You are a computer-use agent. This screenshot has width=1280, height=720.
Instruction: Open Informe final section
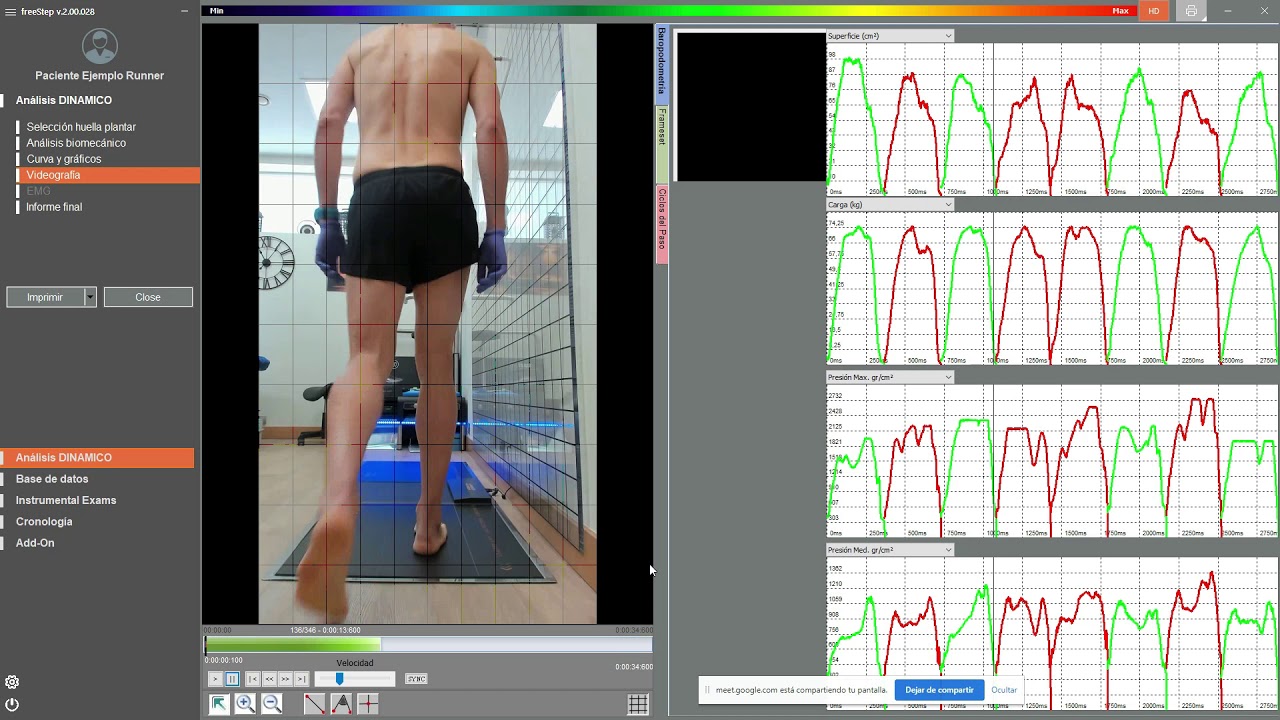point(54,207)
